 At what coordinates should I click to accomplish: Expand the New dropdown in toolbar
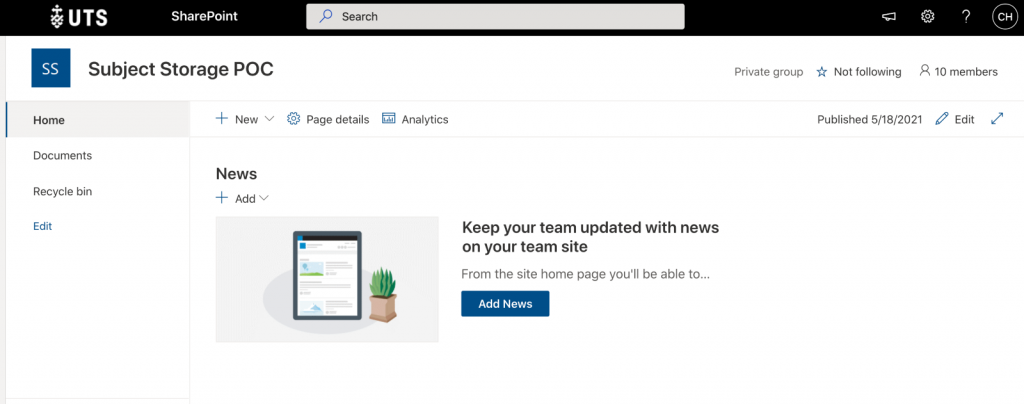tap(245, 119)
